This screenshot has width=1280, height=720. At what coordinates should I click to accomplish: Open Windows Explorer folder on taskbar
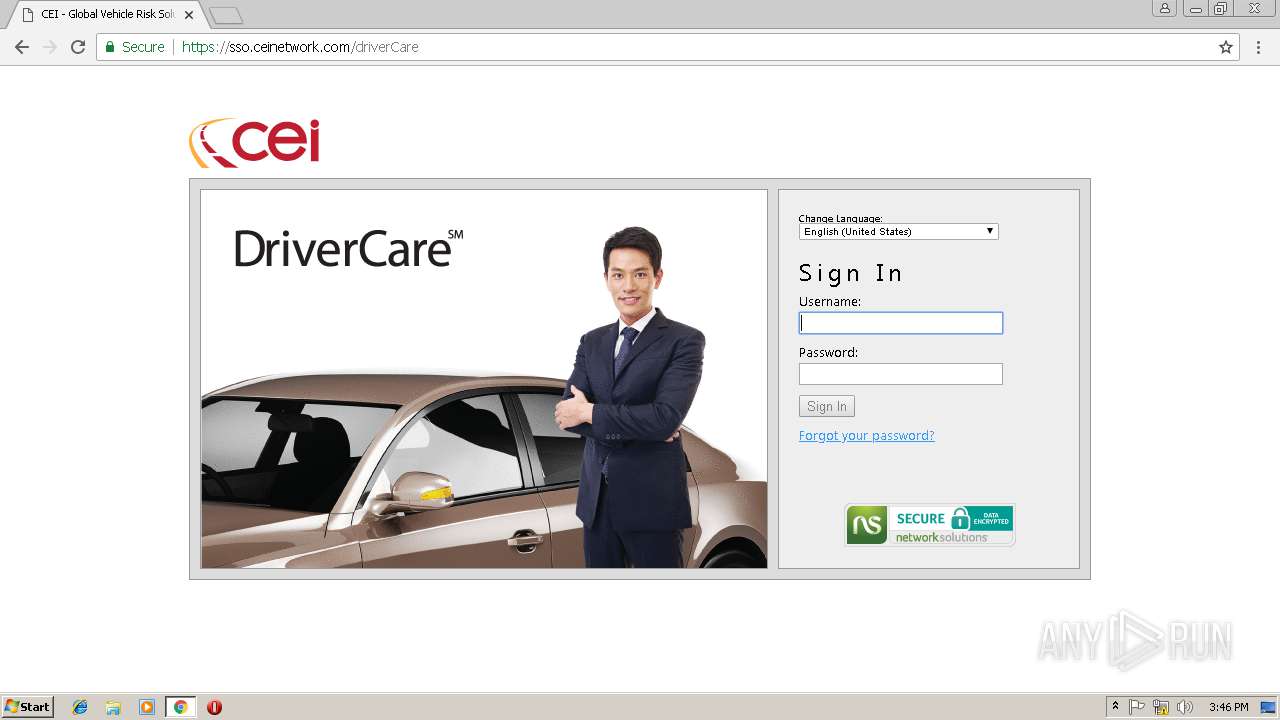[x=113, y=707]
